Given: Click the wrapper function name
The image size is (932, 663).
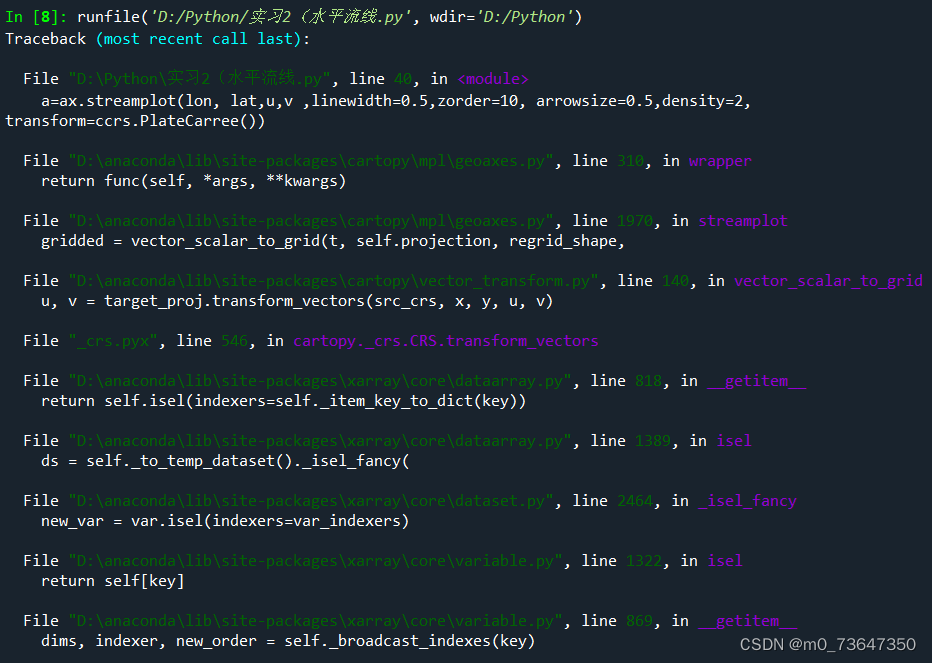Looking at the screenshot, I should point(720,160).
